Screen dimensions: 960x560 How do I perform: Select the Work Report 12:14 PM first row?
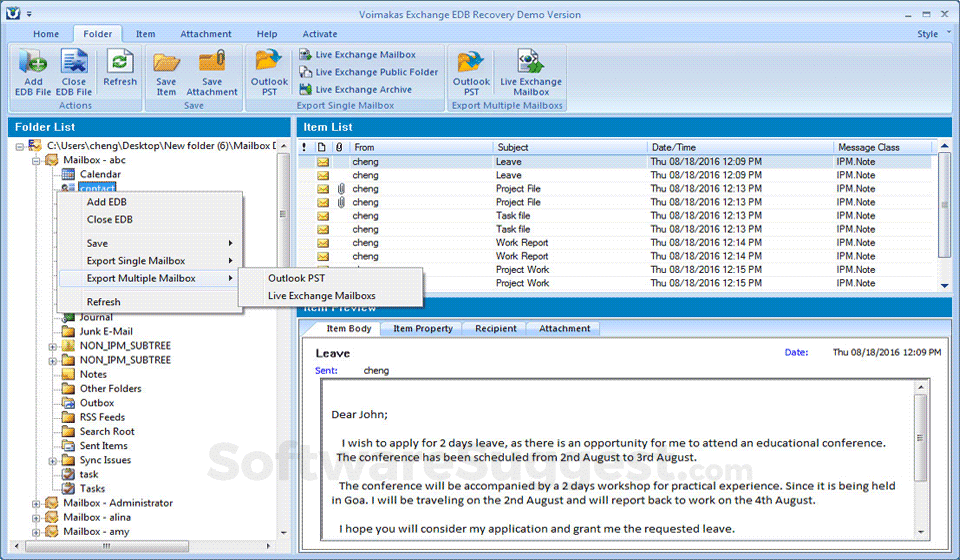(x=617, y=243)
